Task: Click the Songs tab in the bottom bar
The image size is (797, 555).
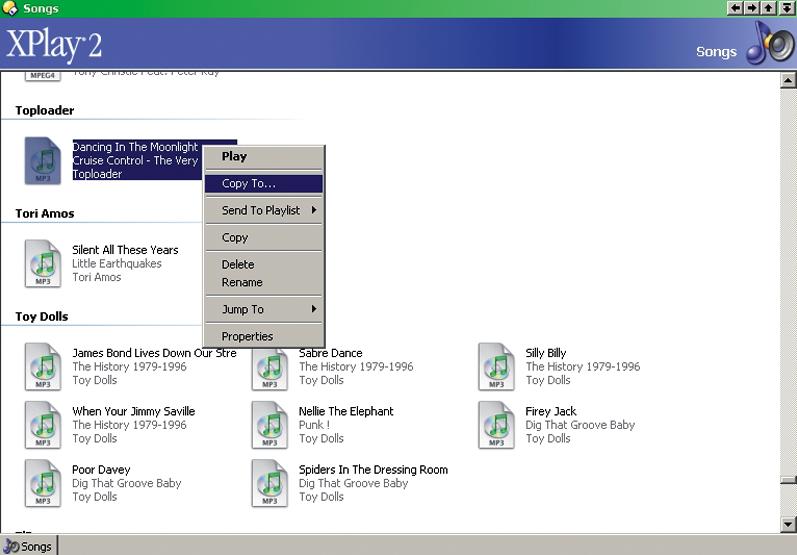Action: pos(29,546)
